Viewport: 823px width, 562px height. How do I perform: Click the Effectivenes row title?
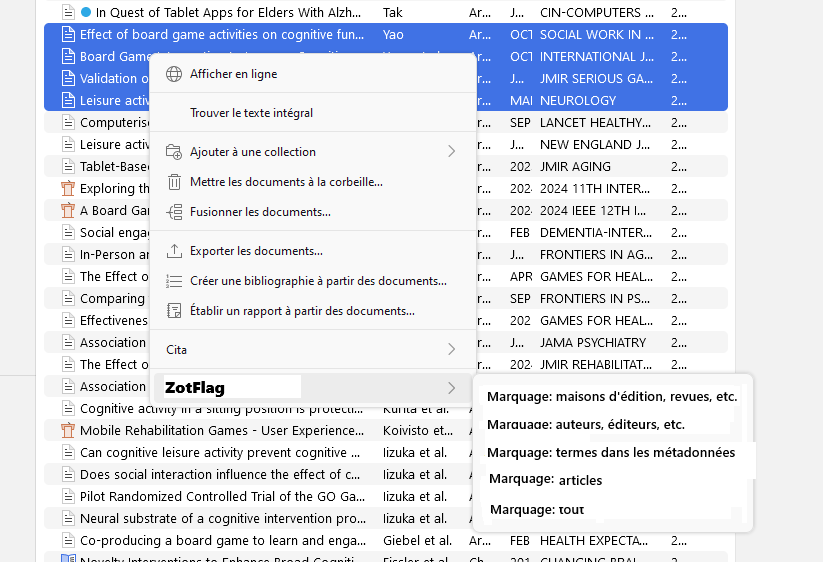(114, 321)
